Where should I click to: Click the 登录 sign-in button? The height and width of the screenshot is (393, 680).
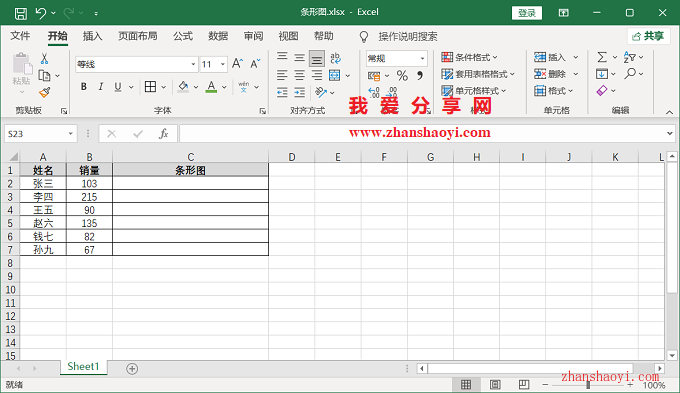527,13
